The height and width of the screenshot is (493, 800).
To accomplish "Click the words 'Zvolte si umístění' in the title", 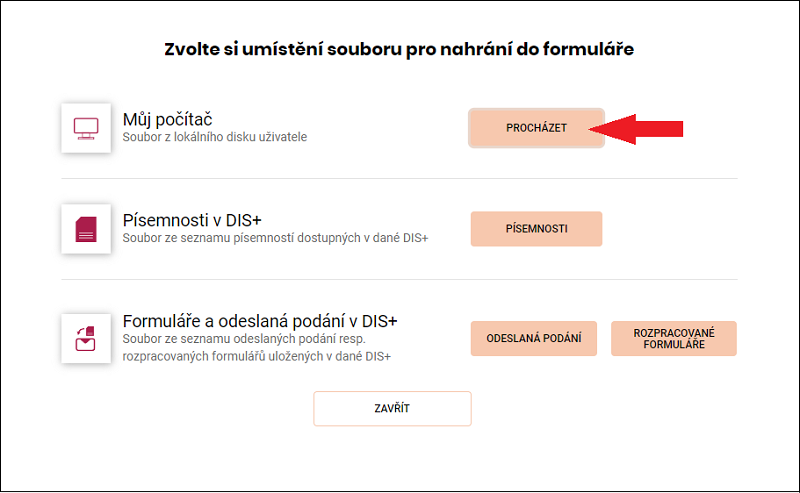I will 243,49.
